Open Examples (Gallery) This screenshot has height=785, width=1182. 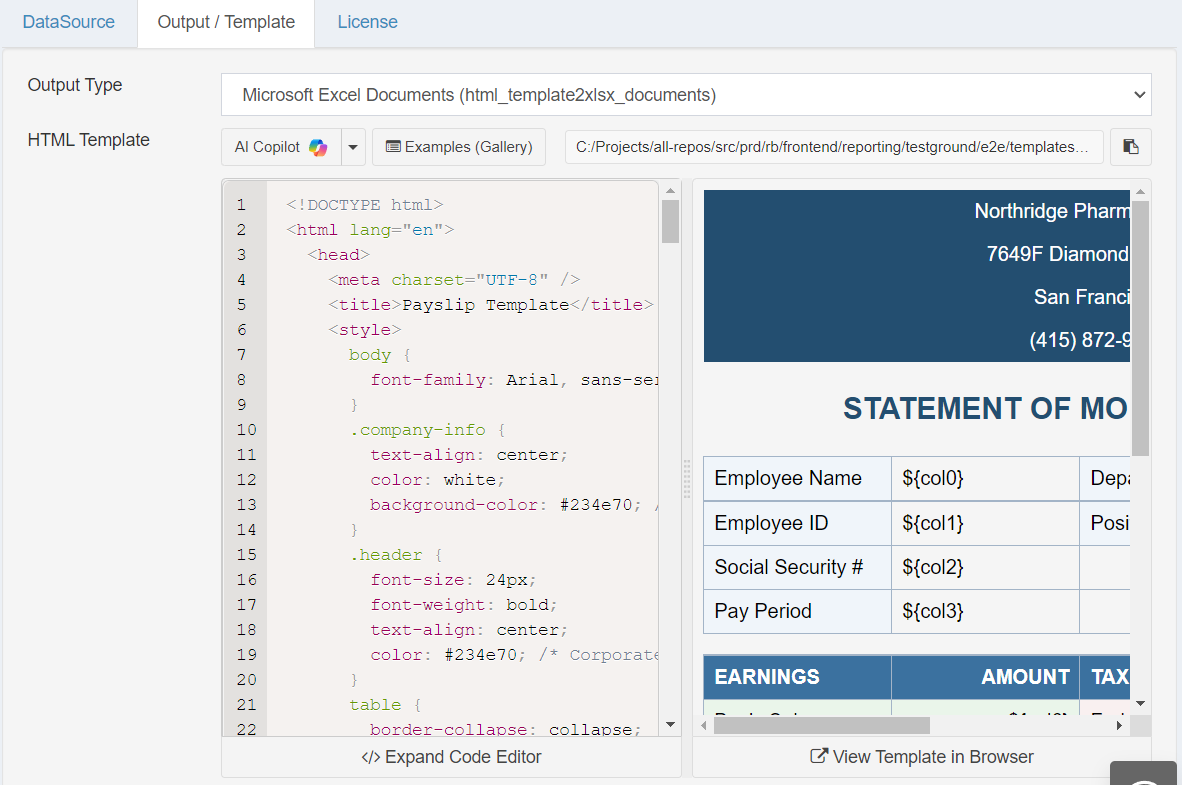pos(459,147)
